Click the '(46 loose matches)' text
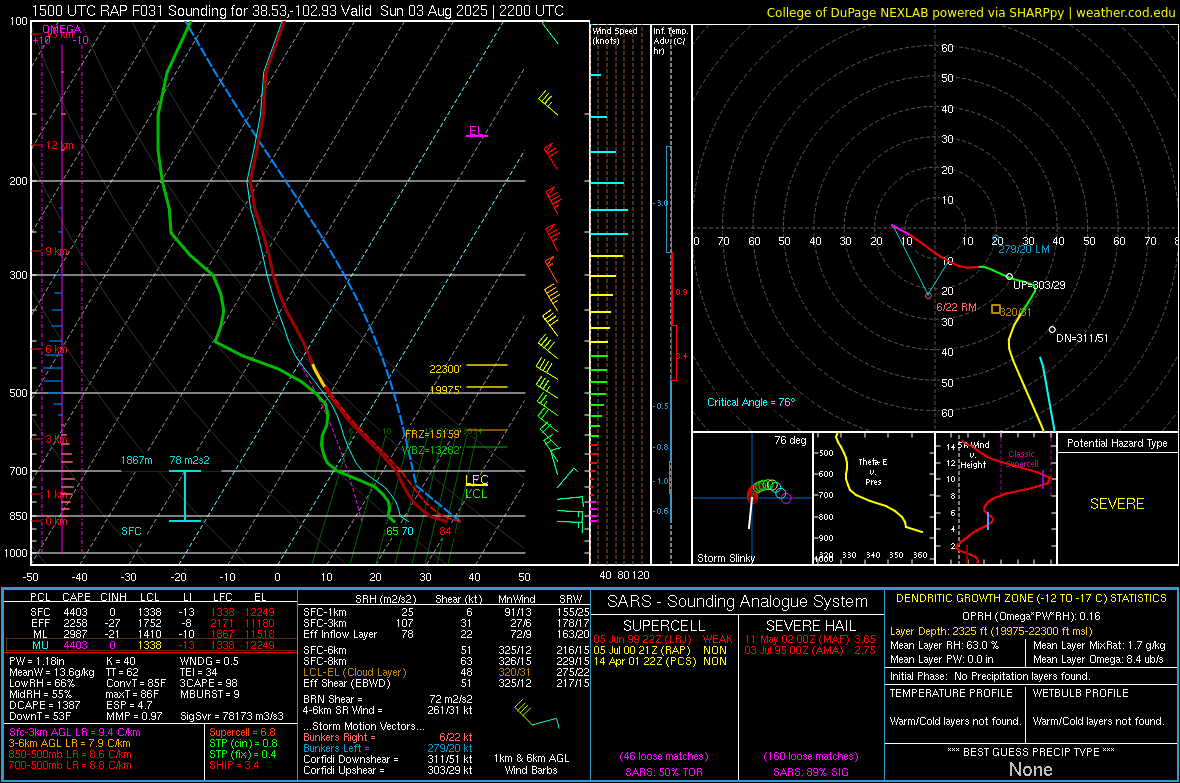The image size is (1180, 783). click(x=664, y=756)
